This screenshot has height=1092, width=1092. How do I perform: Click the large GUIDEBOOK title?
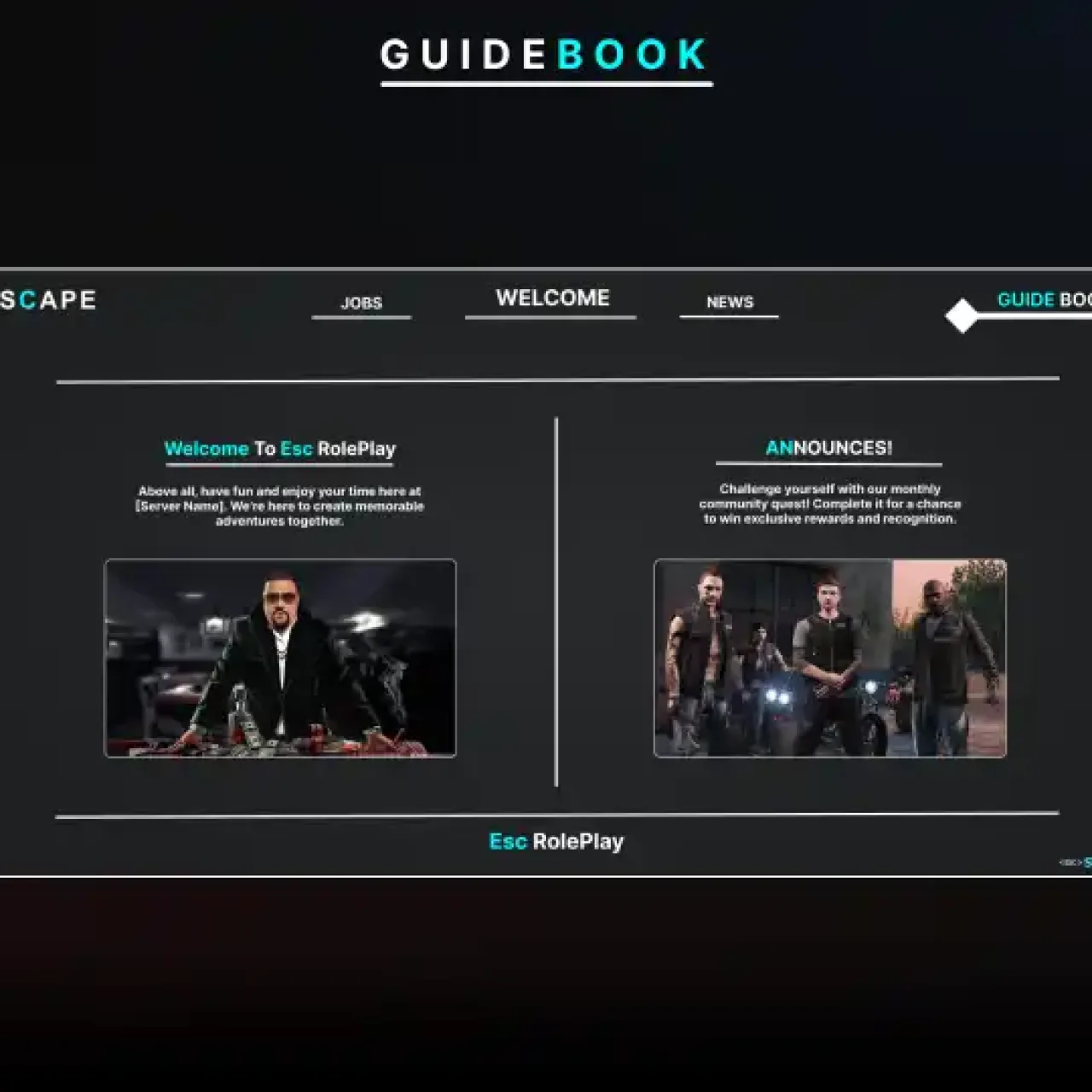point(545,55)
